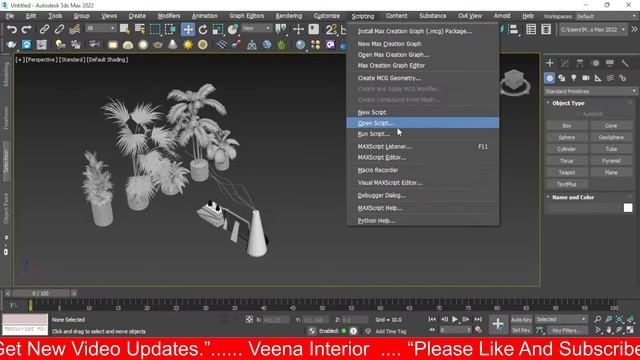
Task: Activate Select and Rotate tool
Action: click(203, 29)
